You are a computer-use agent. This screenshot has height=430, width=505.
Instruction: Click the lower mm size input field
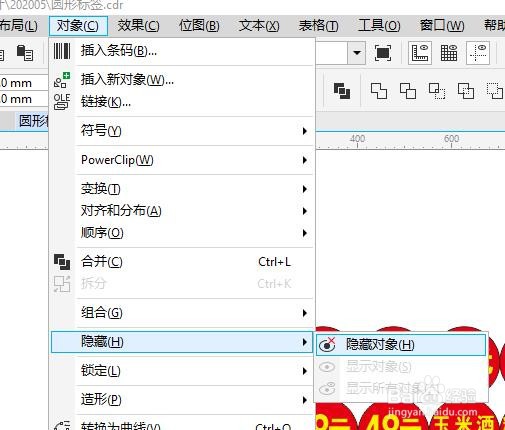point(23,99)
